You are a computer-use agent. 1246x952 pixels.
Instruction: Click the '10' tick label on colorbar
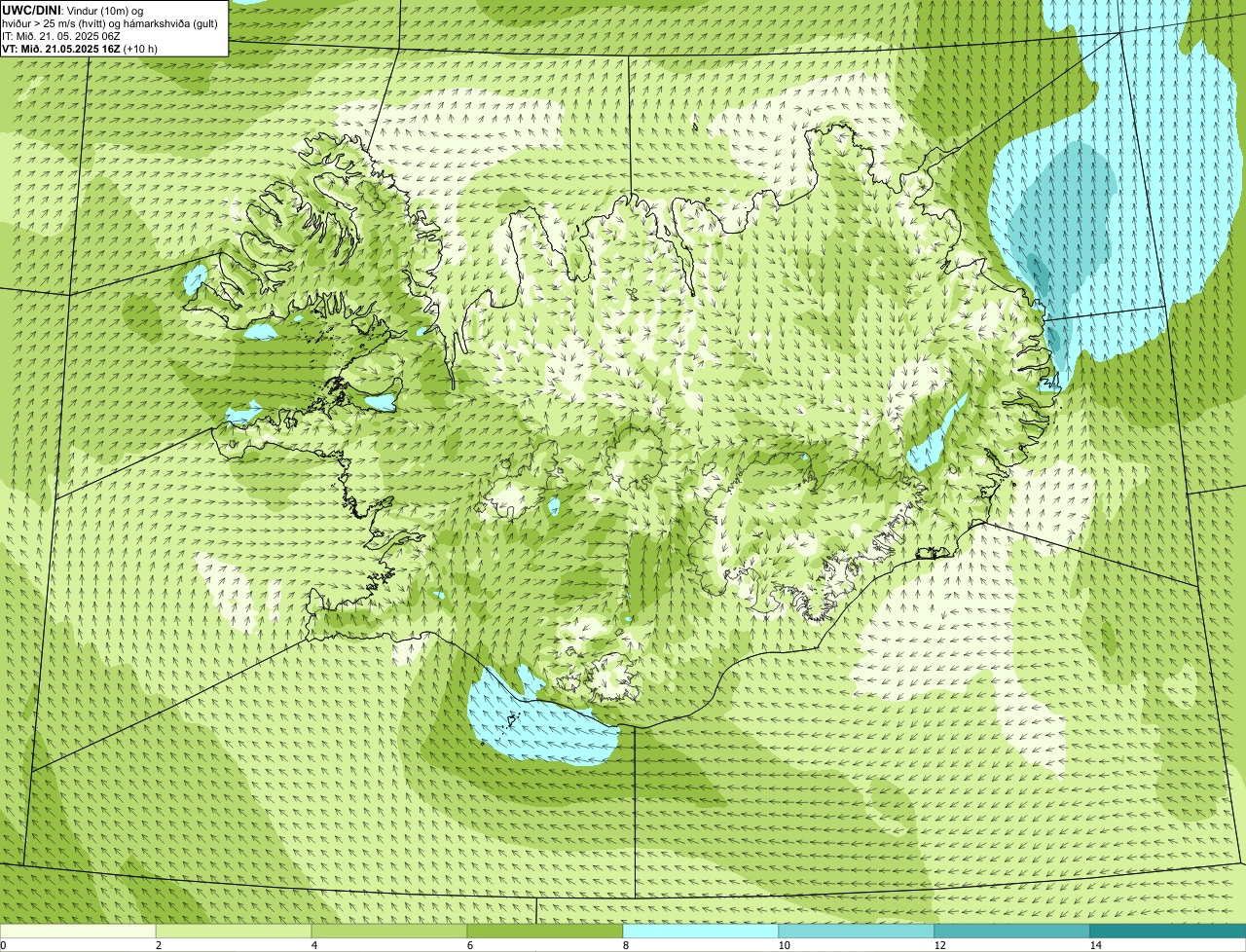(x=784, y=945)
